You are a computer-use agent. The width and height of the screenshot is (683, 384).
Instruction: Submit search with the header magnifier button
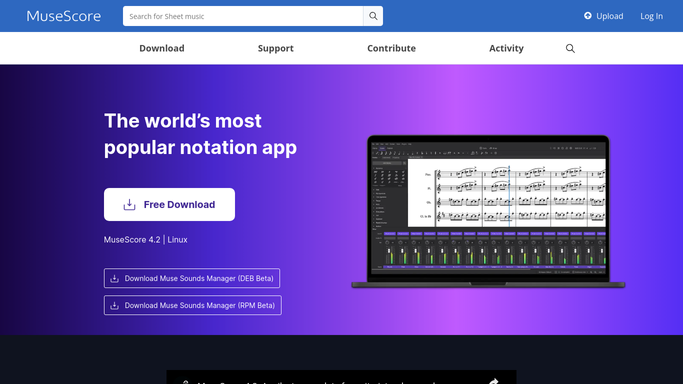[x=373, y=16]
